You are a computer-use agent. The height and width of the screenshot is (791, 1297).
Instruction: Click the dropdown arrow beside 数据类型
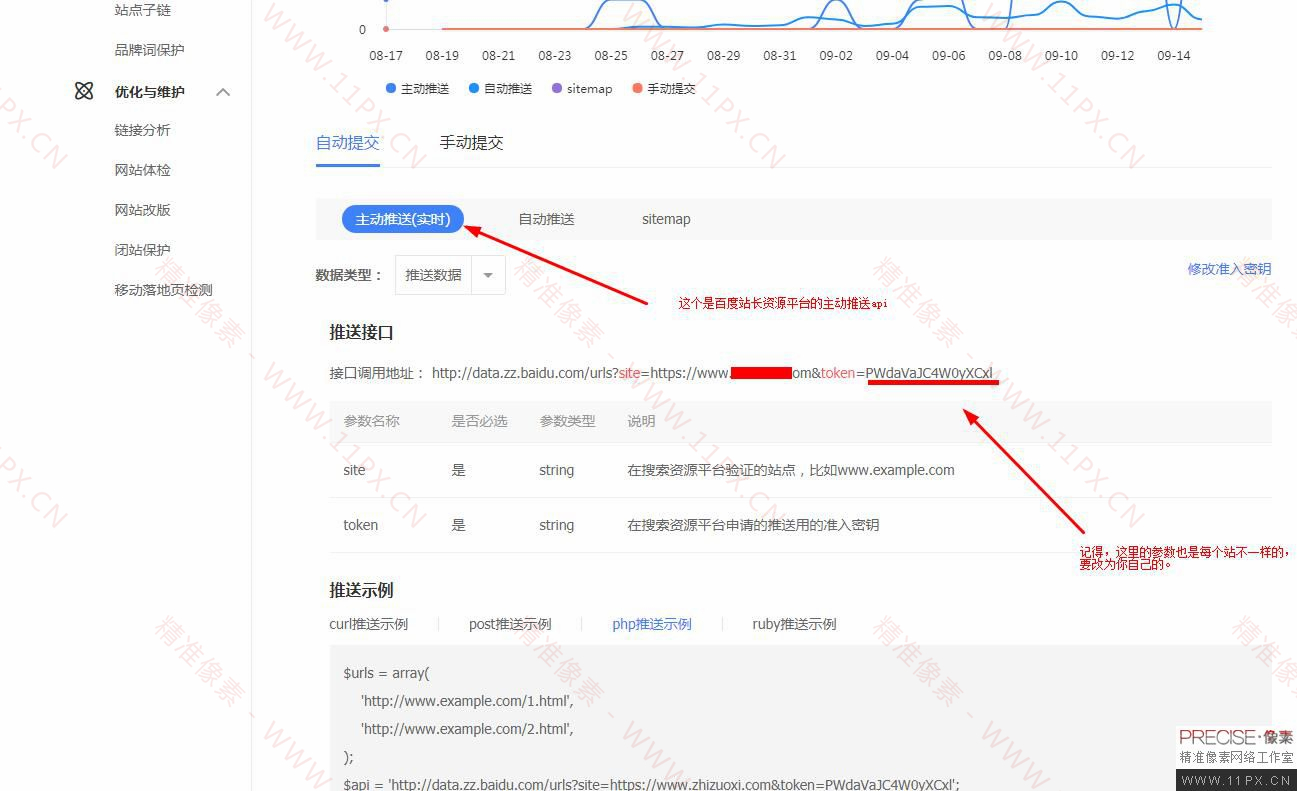pyautogui.click(x=487, y=274)
